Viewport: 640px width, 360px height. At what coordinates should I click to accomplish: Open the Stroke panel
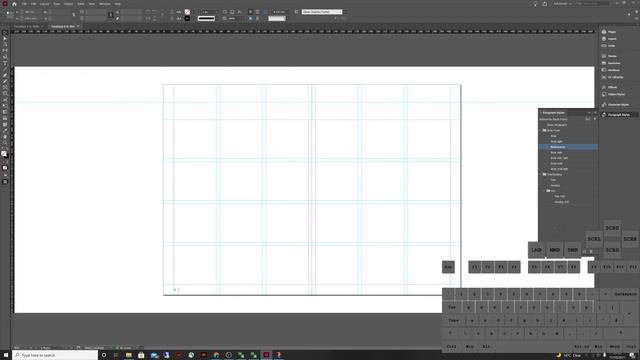click(609, 56)
